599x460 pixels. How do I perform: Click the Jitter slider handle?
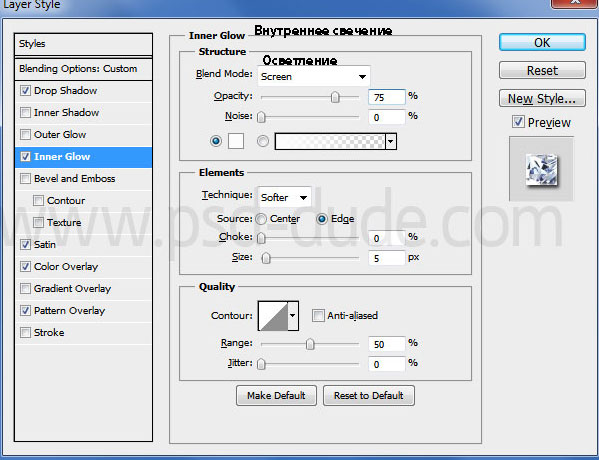point(261,364)
